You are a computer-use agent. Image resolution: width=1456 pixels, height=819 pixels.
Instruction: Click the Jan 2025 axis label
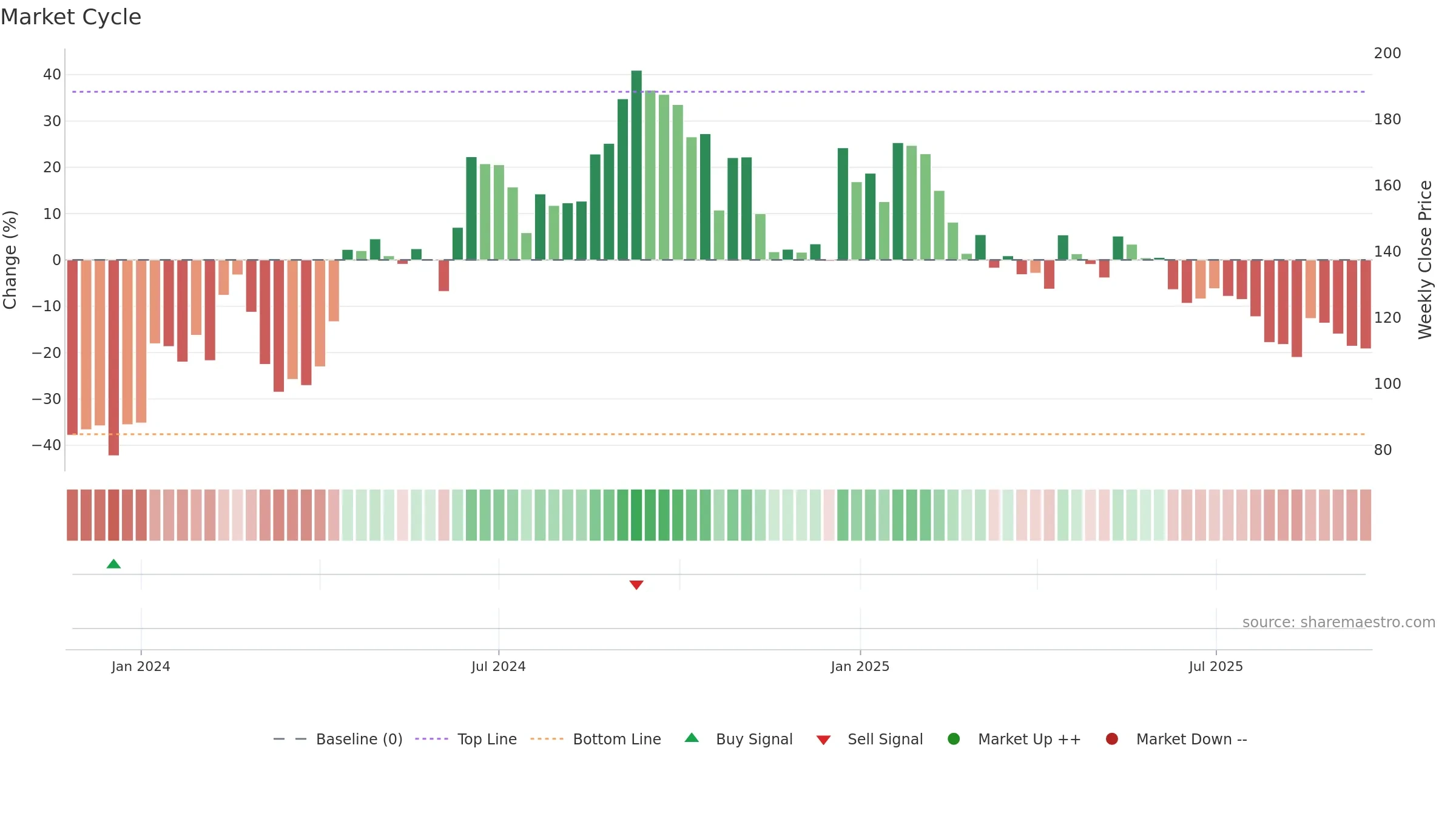tap(860, 667)
